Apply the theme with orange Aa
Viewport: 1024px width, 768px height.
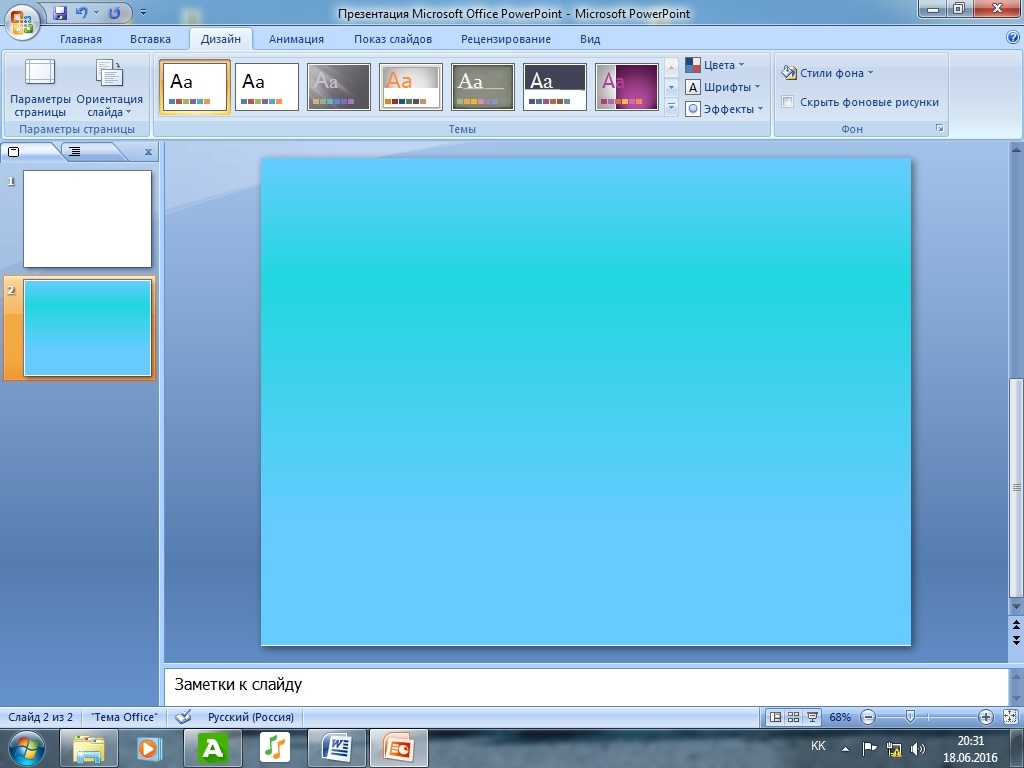point(410,87)
